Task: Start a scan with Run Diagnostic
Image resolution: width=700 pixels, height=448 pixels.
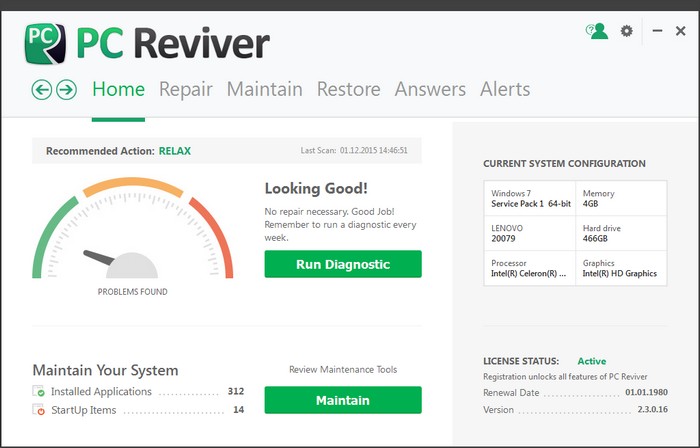Action: 343,264
